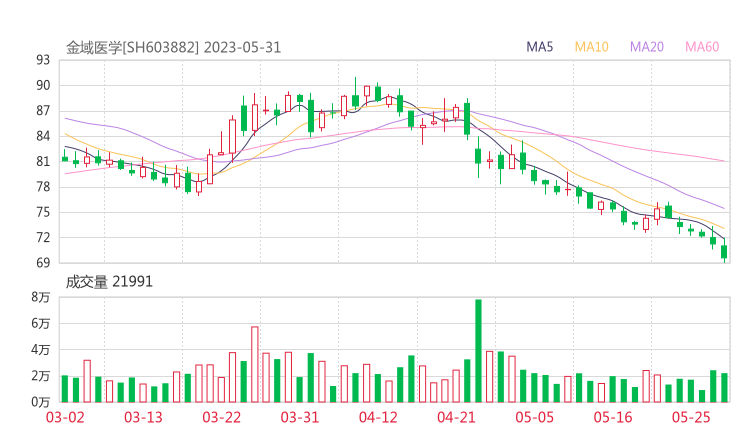Click the 8万 volume axis label
Screen dimensions: 740x440
[41, 297]
